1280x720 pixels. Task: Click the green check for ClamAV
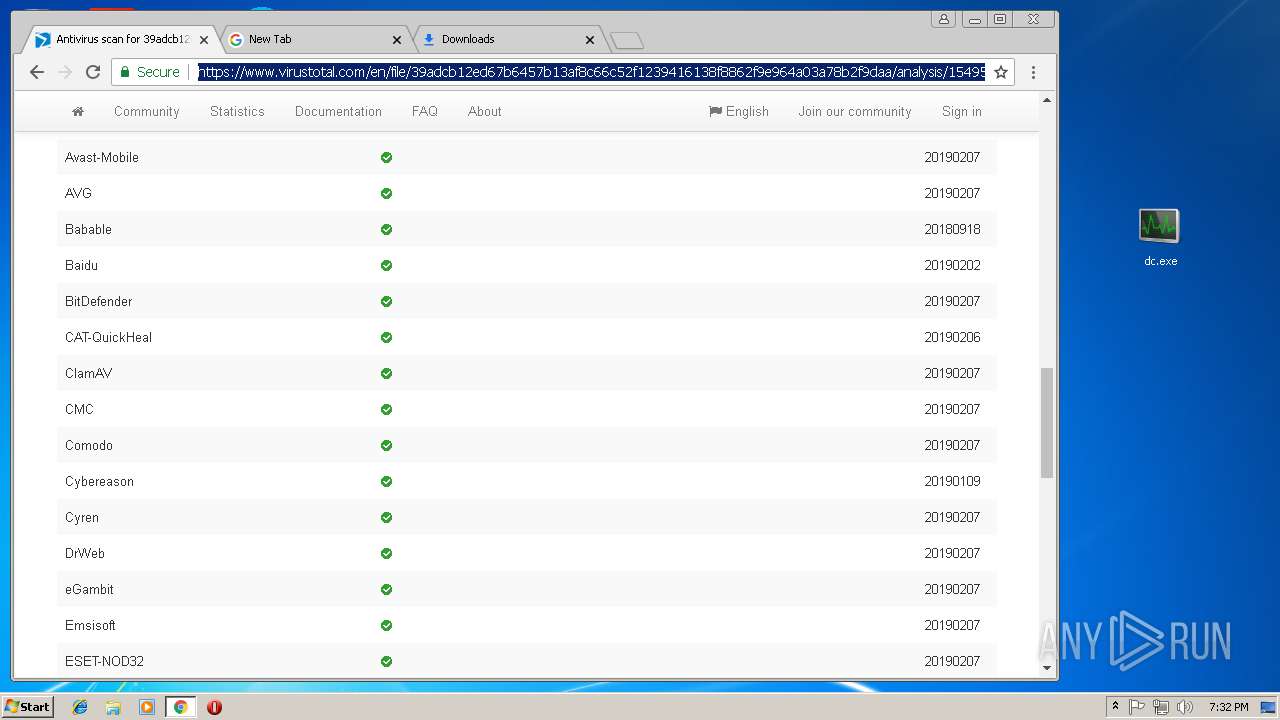[386, 373]
